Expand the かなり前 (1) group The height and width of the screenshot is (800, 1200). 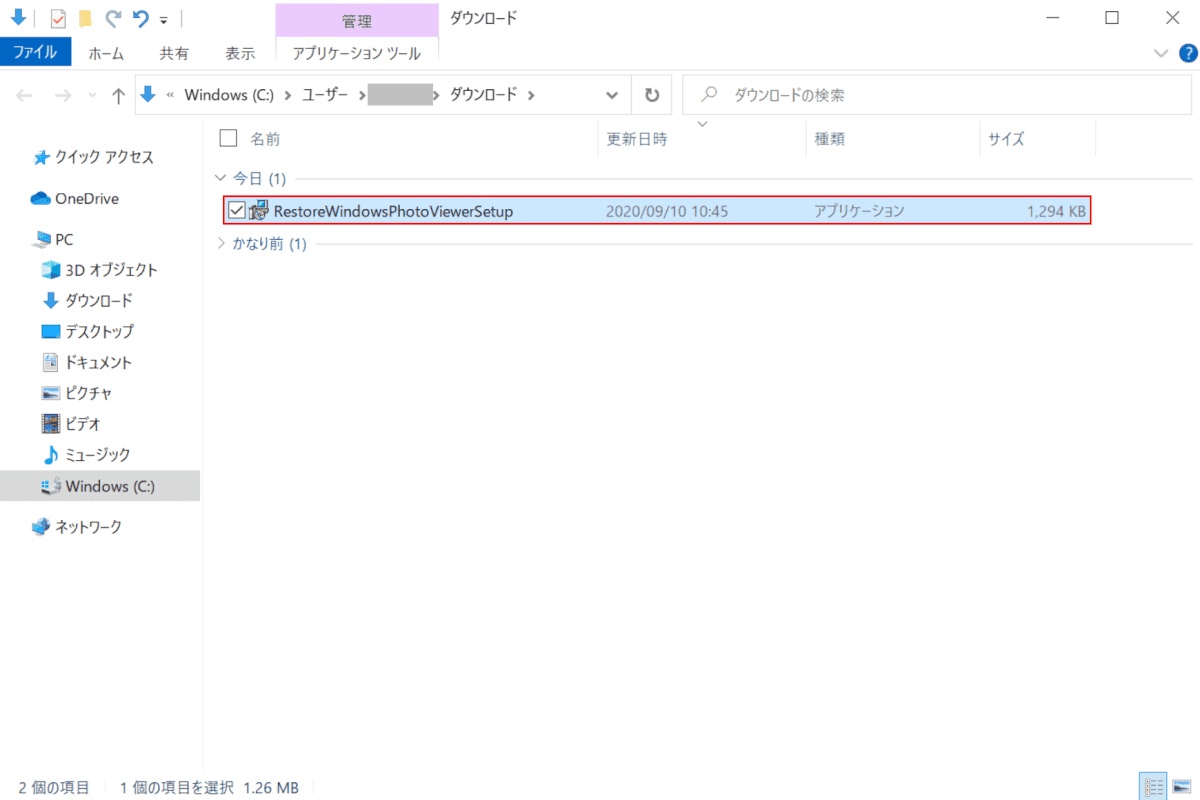tap(221, 243)
